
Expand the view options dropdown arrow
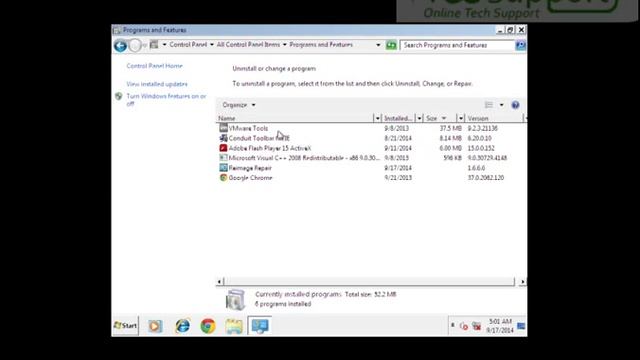pyautogui.click(x=502, y=105)
